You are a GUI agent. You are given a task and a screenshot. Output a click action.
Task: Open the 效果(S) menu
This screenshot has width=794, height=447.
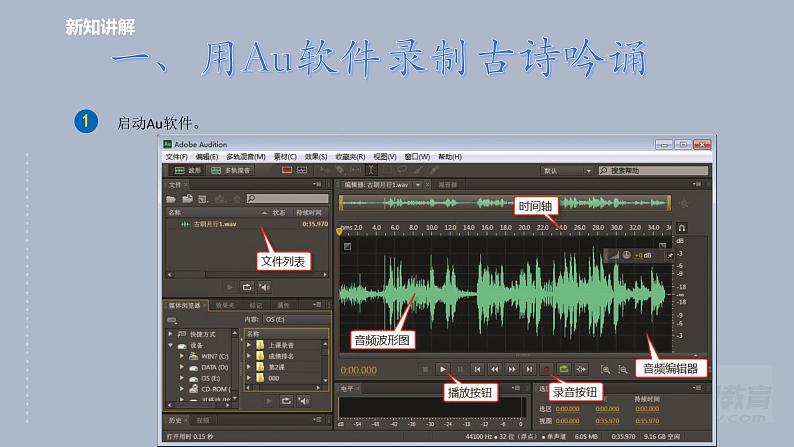[315, 157]
